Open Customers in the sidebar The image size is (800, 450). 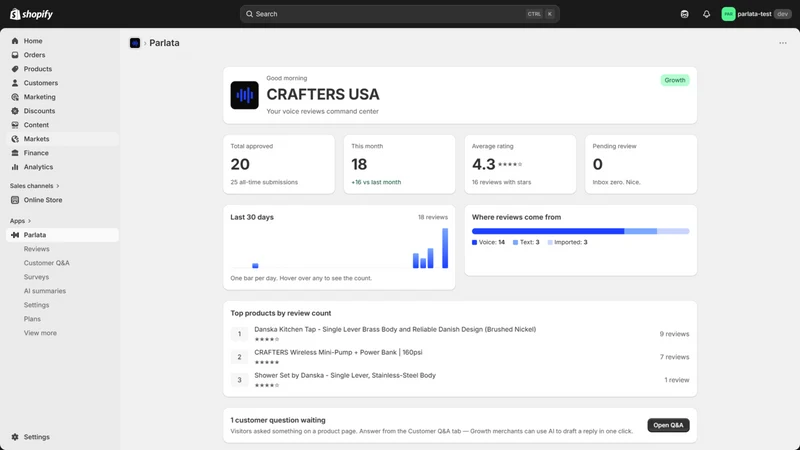coord(41,83)
